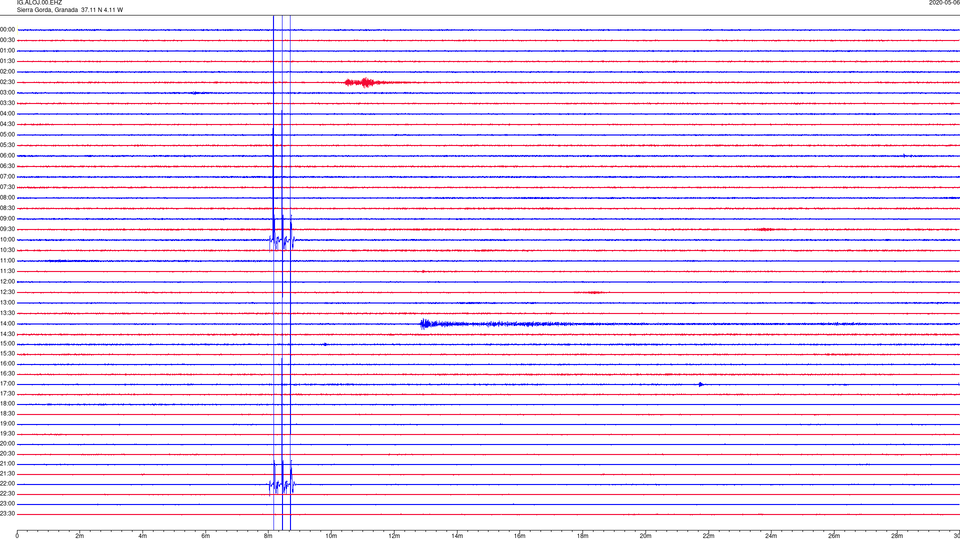960x540 pixels.
Task: Select the small red event on 12:30 trace
Action: pos(595,292)
